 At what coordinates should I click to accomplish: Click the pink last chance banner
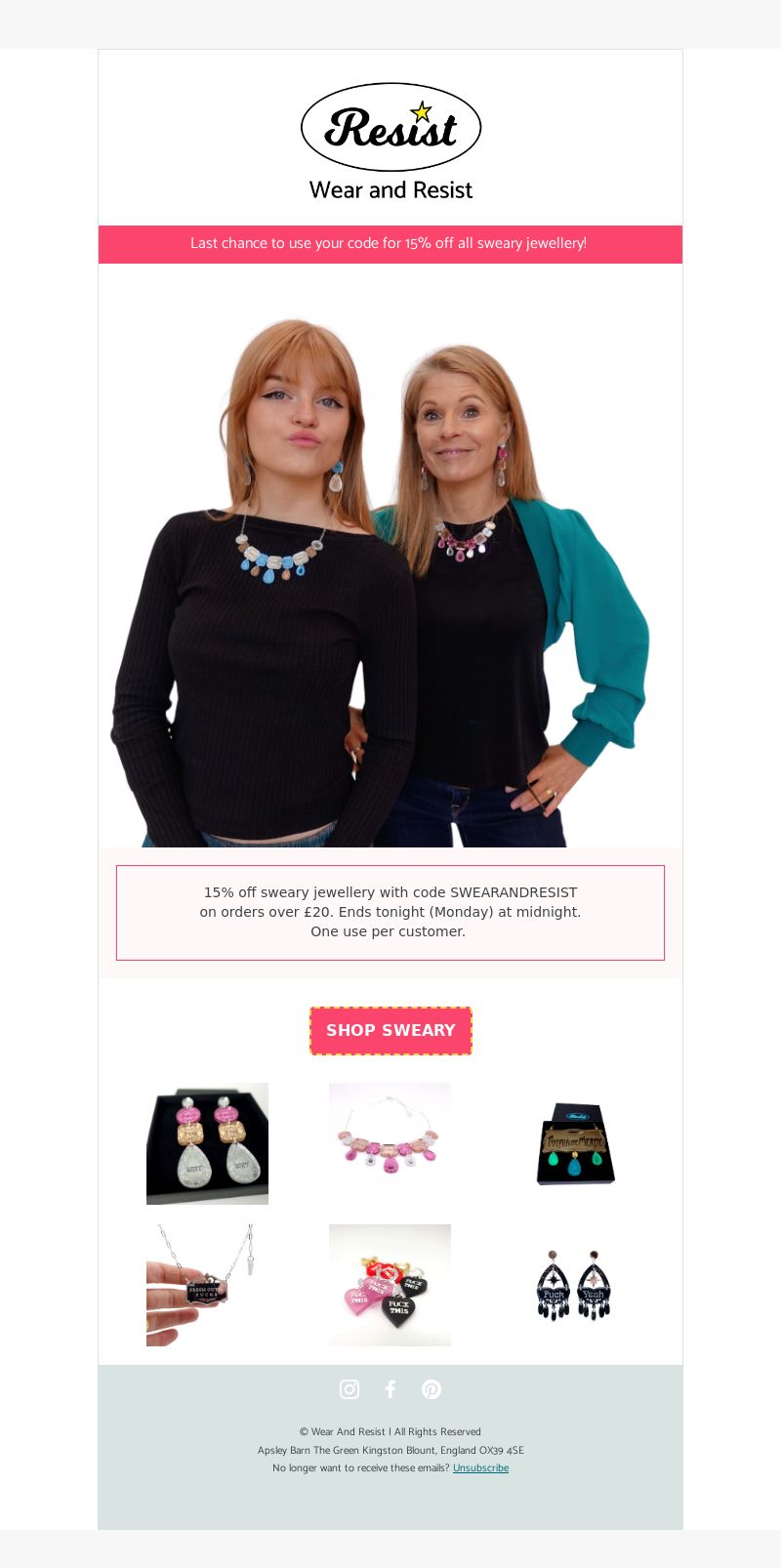coord(390,244)
